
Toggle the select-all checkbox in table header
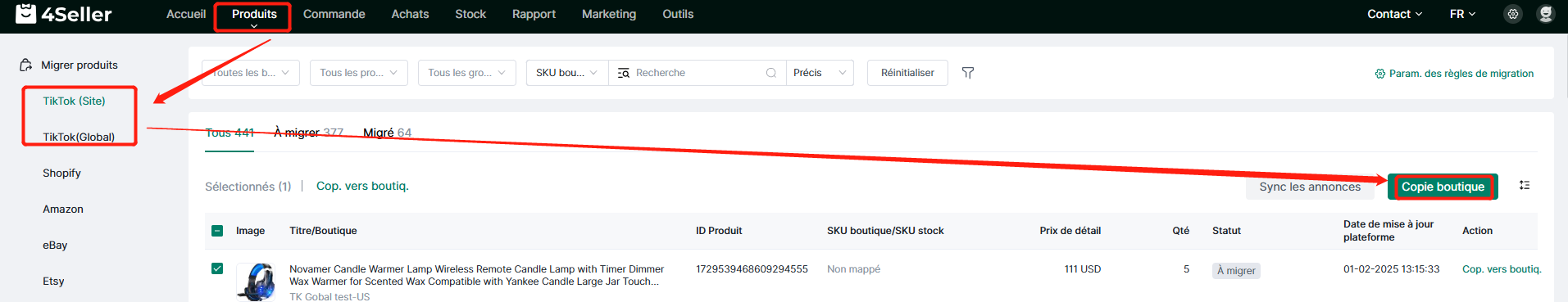click(x=217, y=231)
